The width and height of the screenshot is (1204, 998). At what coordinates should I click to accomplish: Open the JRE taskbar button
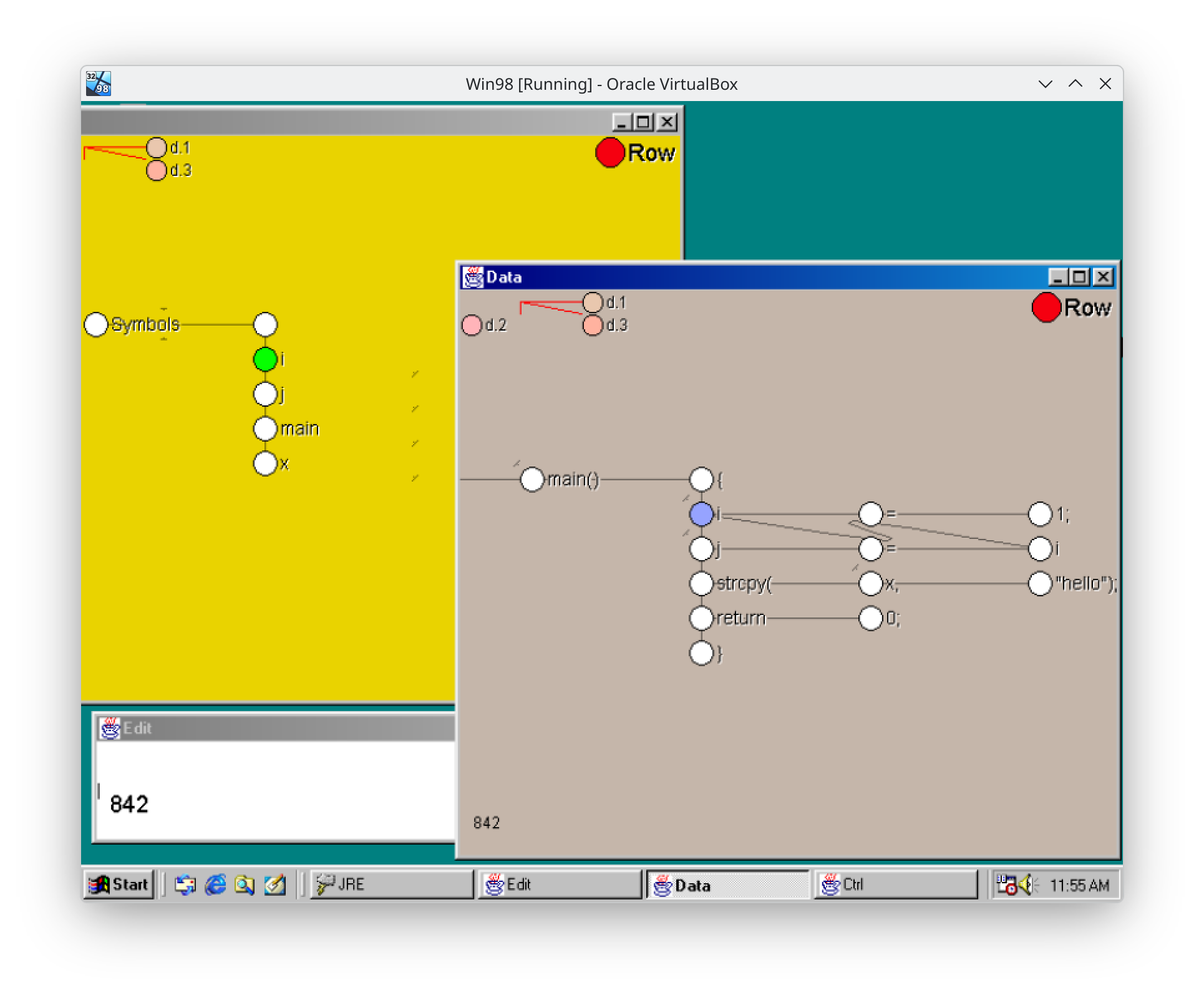click(392, 884)
